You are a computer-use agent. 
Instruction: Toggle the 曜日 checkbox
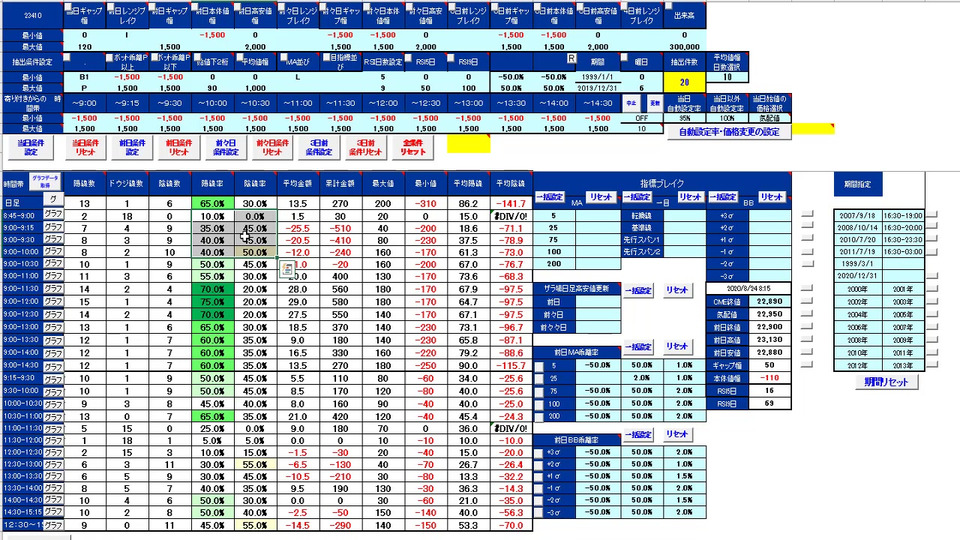624,58
